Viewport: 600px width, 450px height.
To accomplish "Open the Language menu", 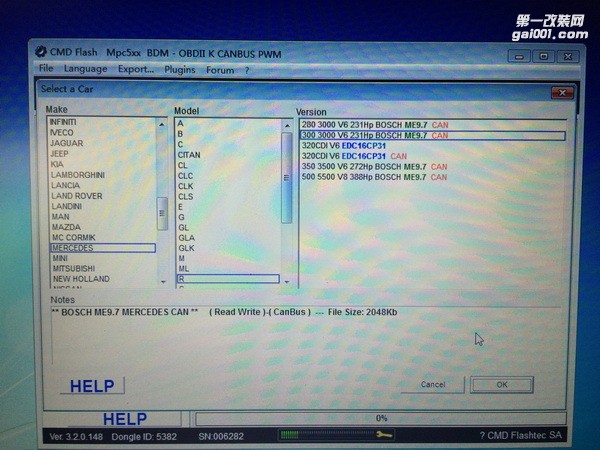I will [x=85, y=69].
